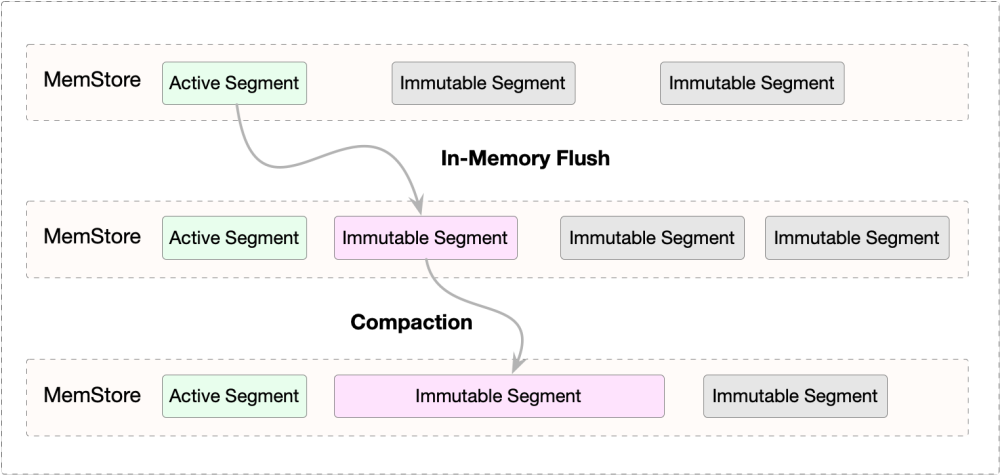Click first gray Immutable Segment in middle row
Screen dimensions: 1000x475
652,238
